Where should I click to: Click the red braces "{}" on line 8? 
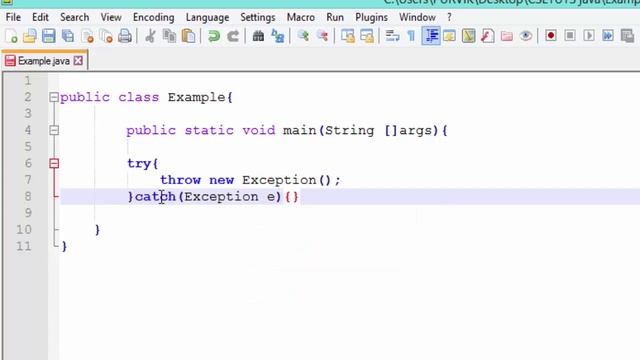[292, 197]
